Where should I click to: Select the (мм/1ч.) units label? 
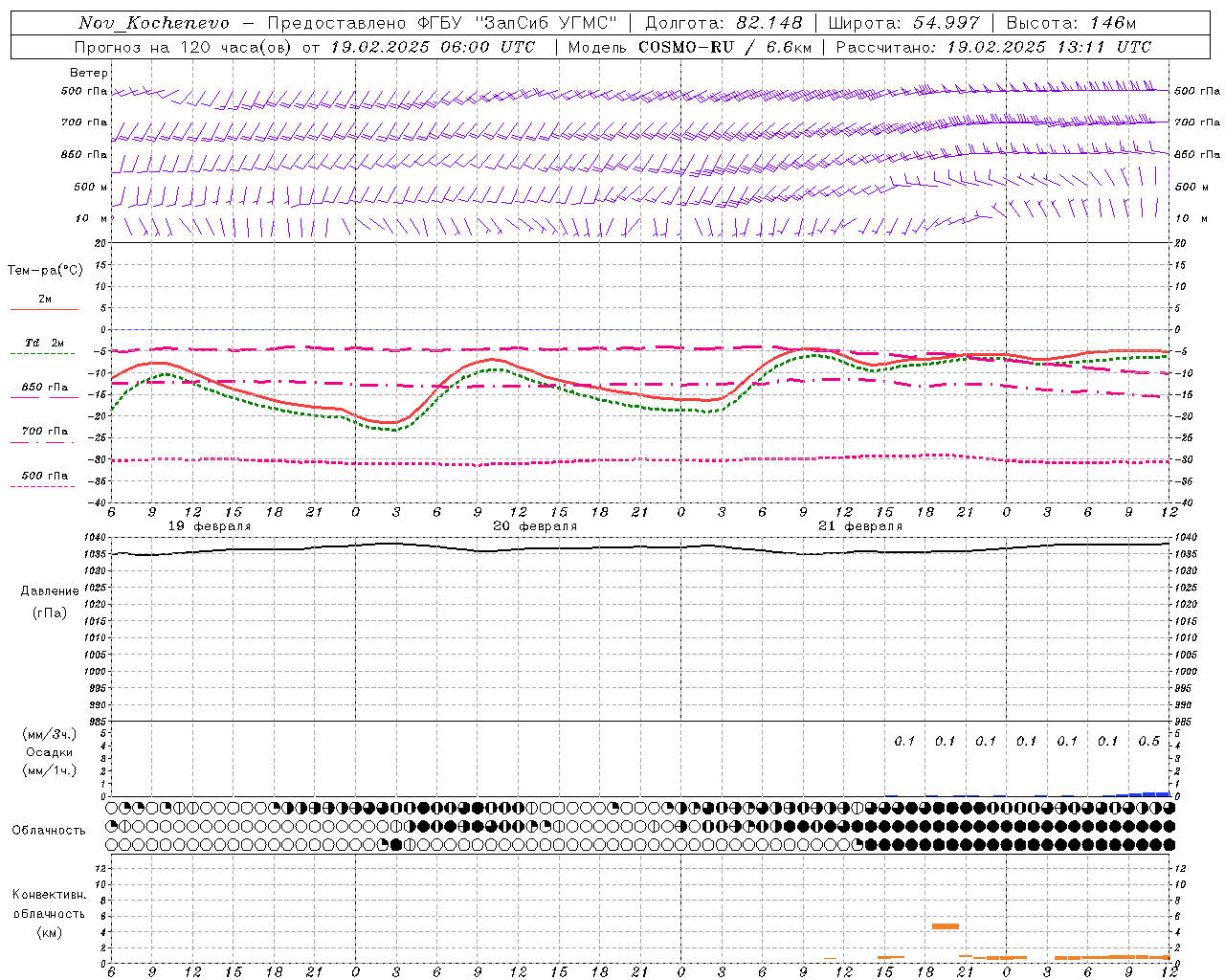50,770
